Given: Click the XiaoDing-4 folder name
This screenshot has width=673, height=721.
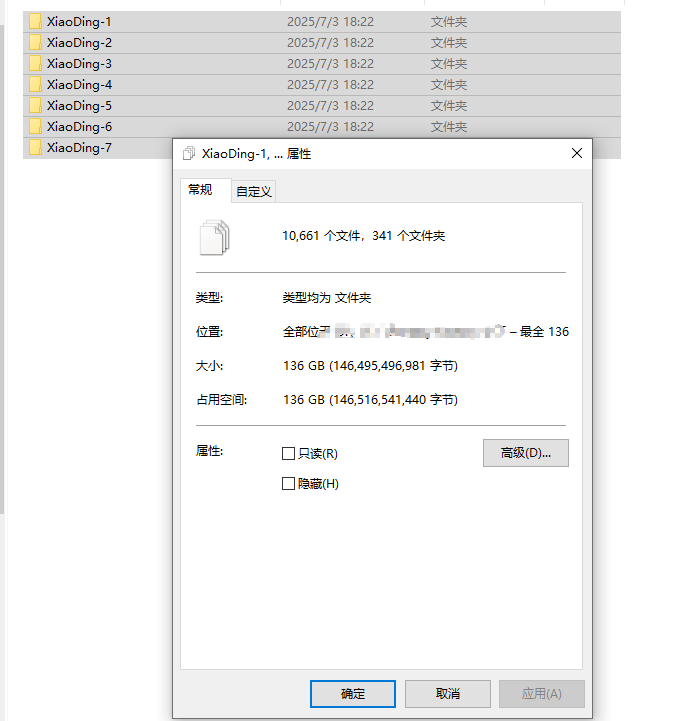Looking at the screenshot, I should point(79,85).
